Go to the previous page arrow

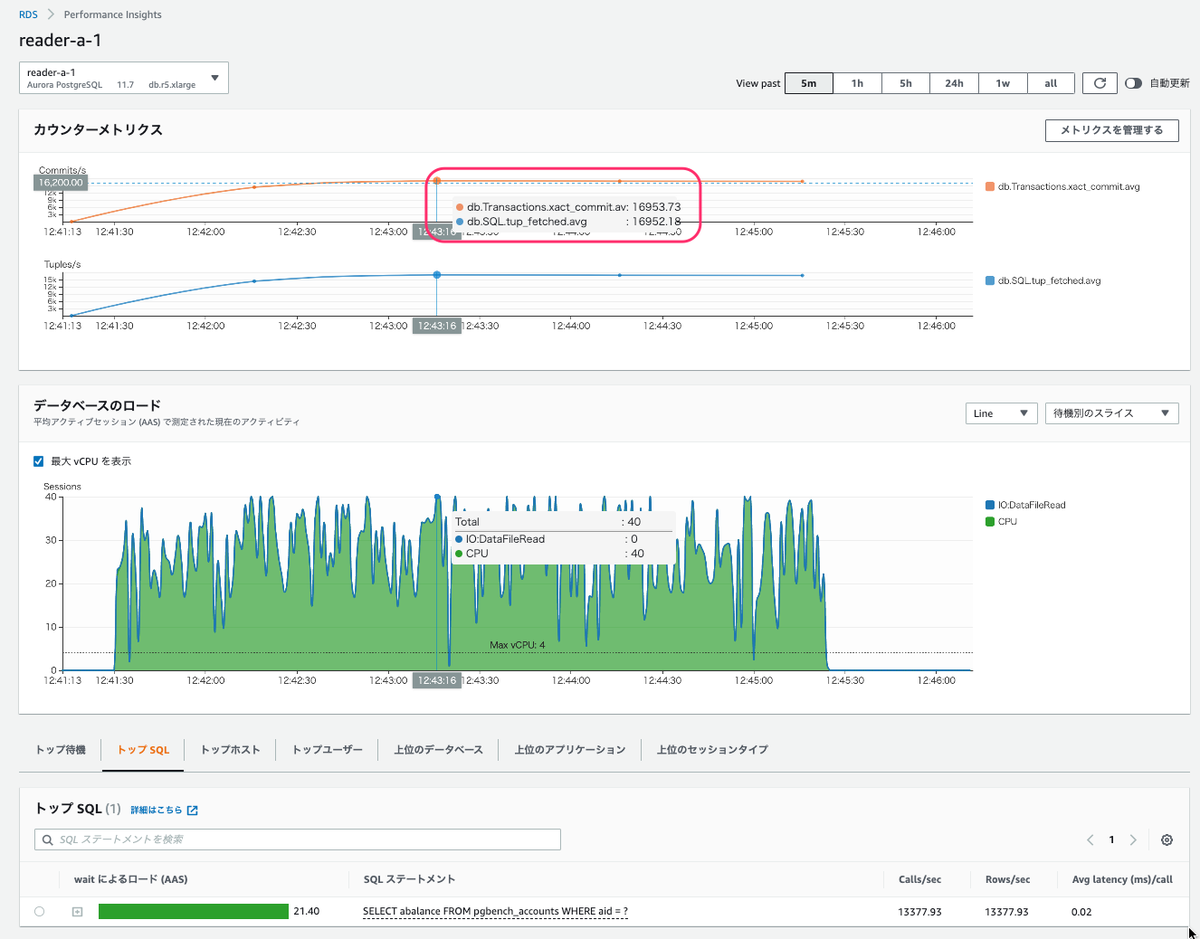[1090, 840]
